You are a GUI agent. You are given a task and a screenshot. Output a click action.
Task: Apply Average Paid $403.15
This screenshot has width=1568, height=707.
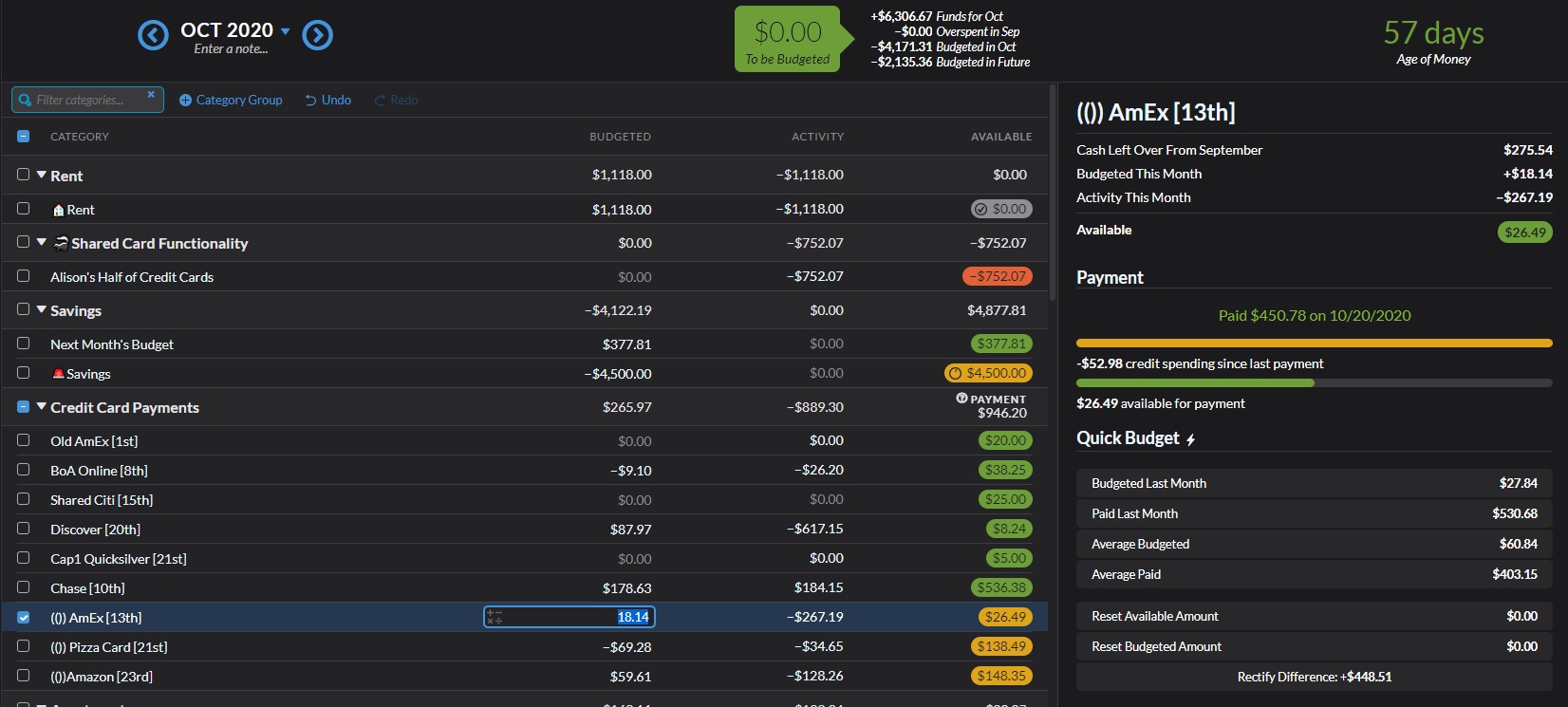1315,574
